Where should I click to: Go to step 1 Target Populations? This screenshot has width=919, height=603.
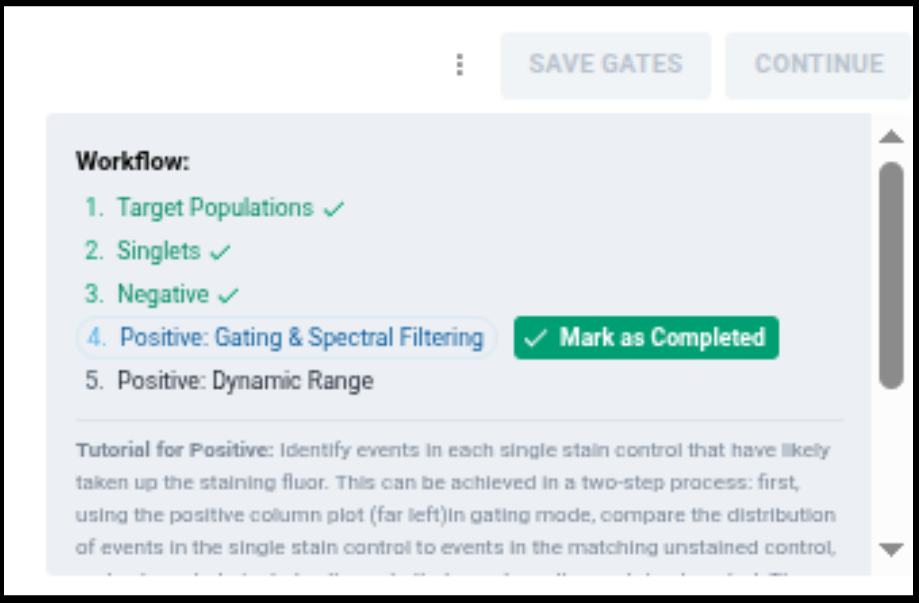click(x=214, y=208)
